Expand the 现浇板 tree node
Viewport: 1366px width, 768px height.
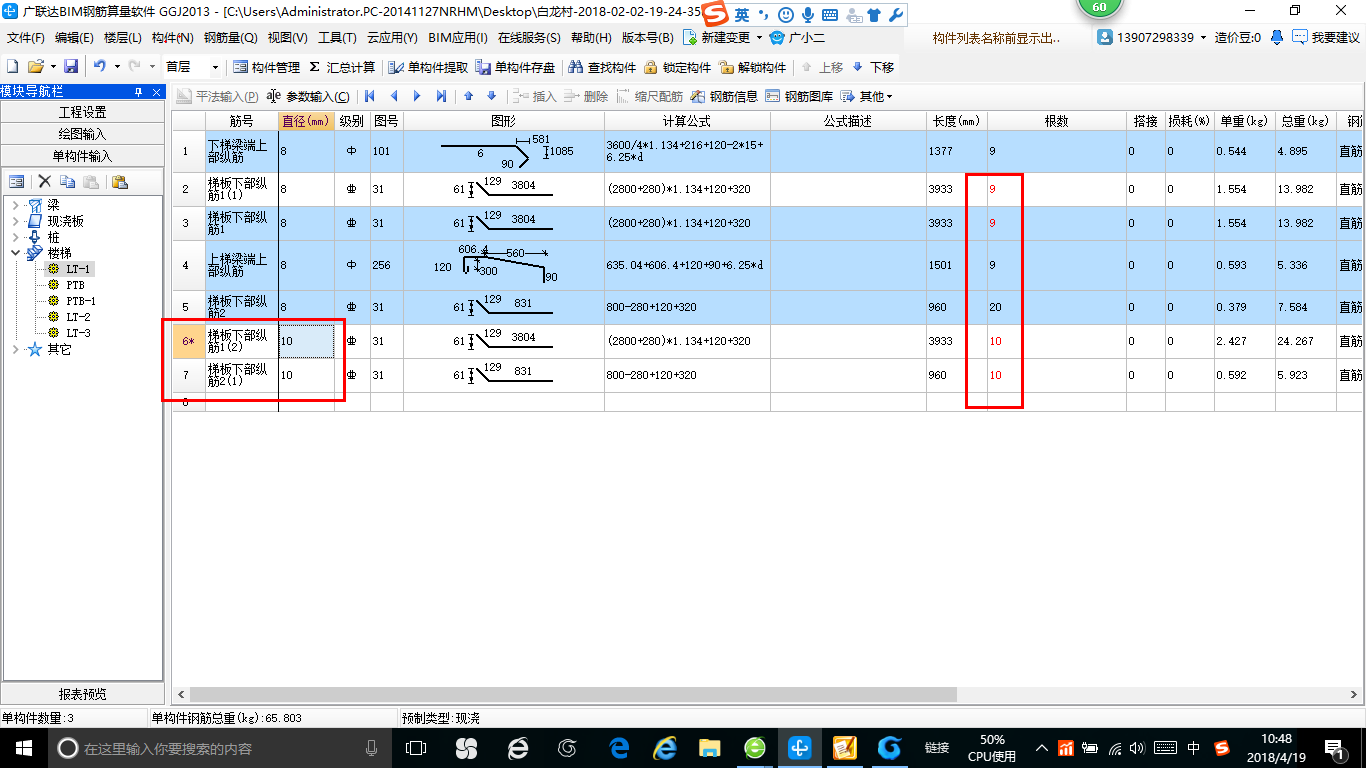point(16,221)
